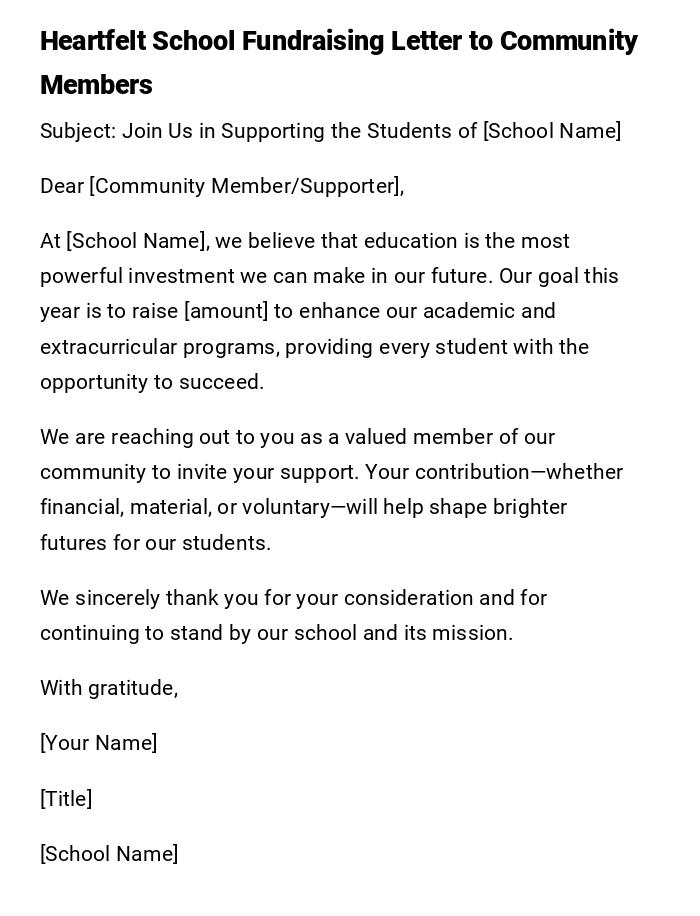The height and width of the screenshot is (916, 700).
Task: Click the With gratitude closing line
Action: pyautogui.click(x=109, y=689)
